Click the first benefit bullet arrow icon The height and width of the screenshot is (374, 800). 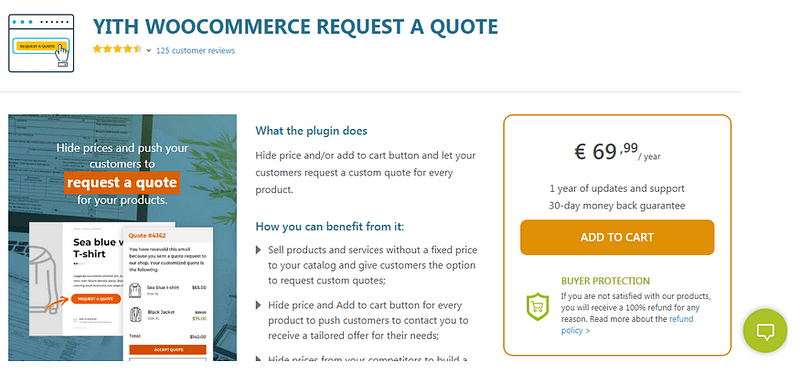[x=258, y=250]
